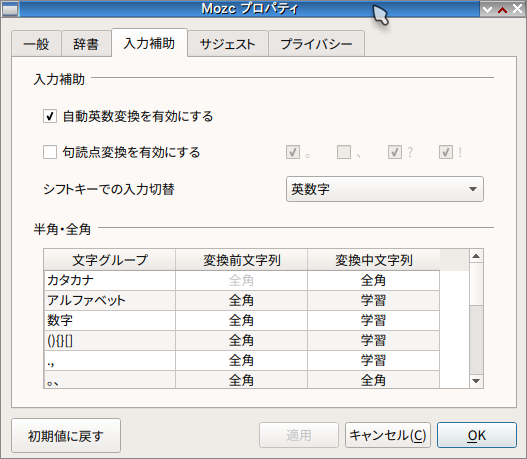Click table scrollbar down arrow
527x459 pixels.
point(476,381)
